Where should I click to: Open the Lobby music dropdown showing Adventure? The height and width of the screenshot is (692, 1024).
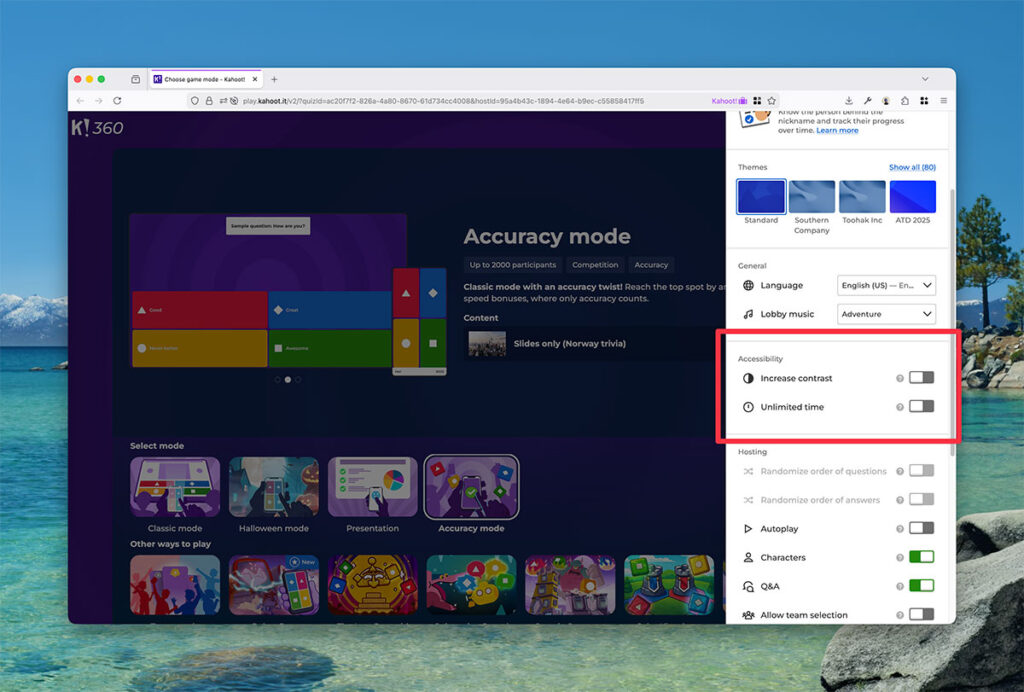886,314
